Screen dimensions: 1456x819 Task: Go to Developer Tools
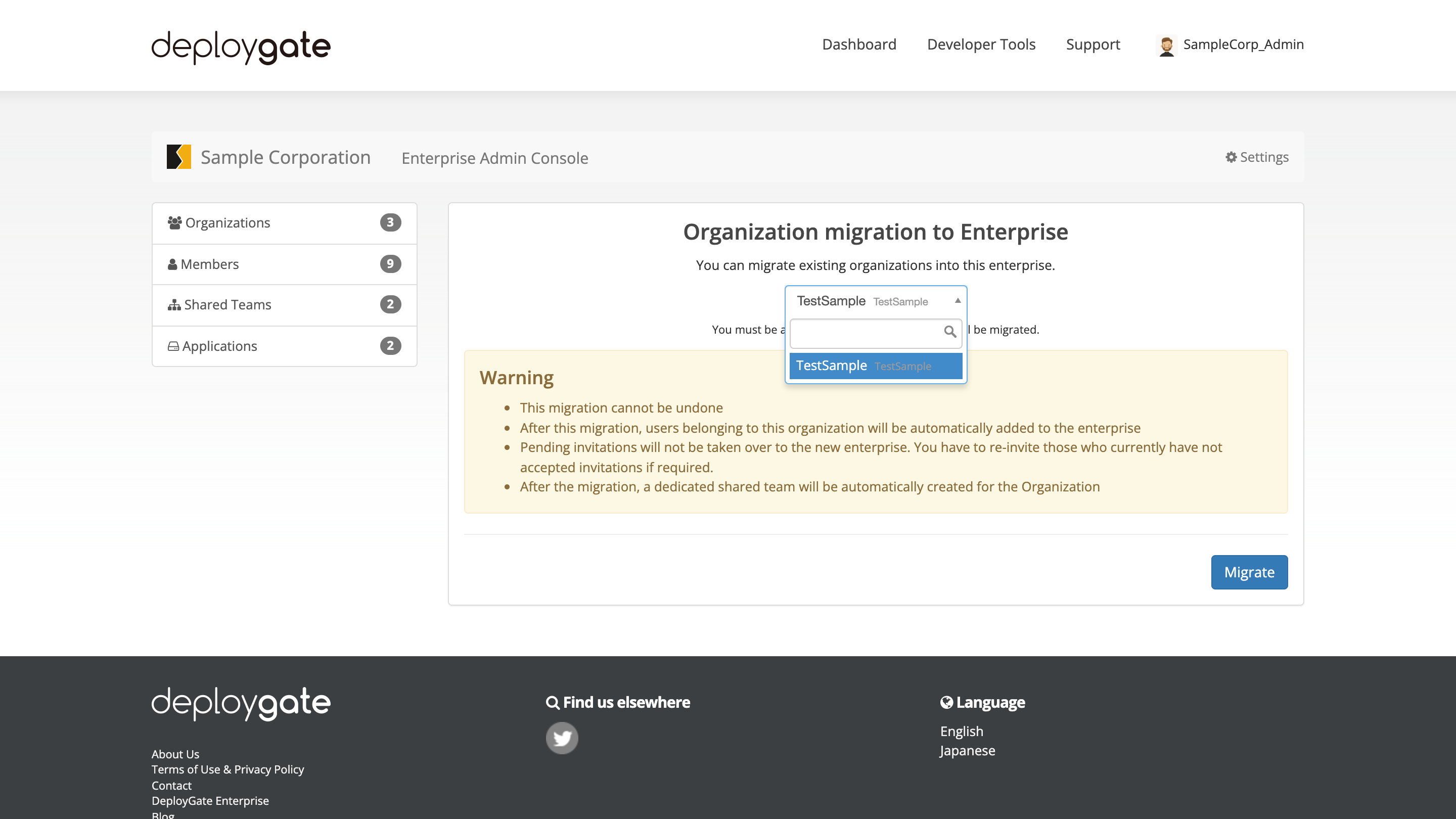tap(981, 44)
